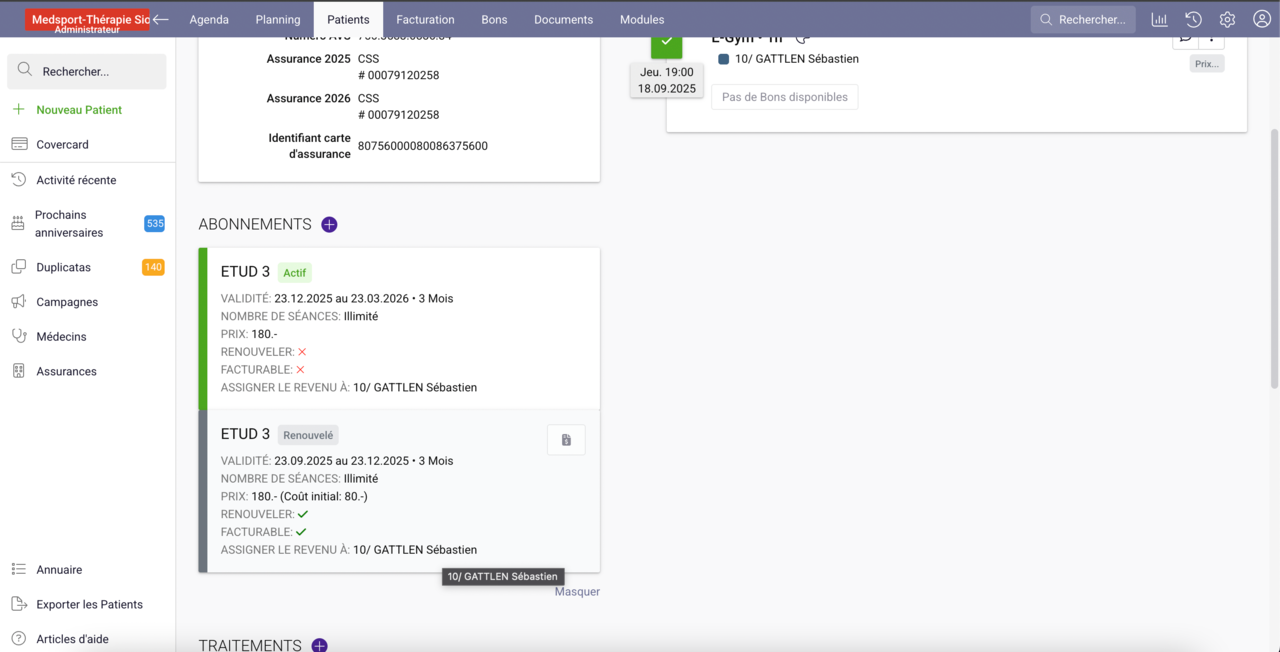Image resolution: width=1280 pixels, height=652 pixels.
Task: Click the blue practitioner color square
Action: pyautogui.click(x=724, y=59)
